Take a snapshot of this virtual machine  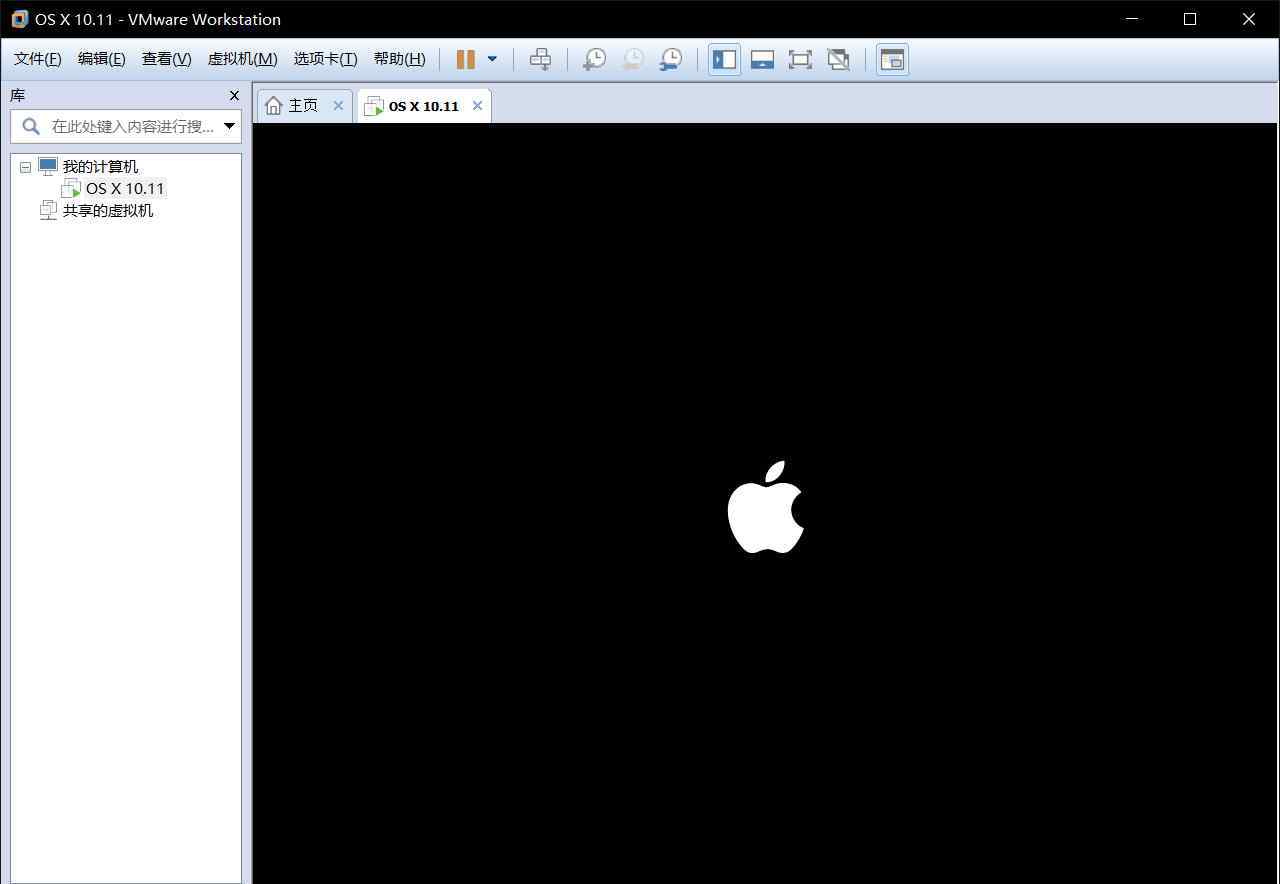594,59
